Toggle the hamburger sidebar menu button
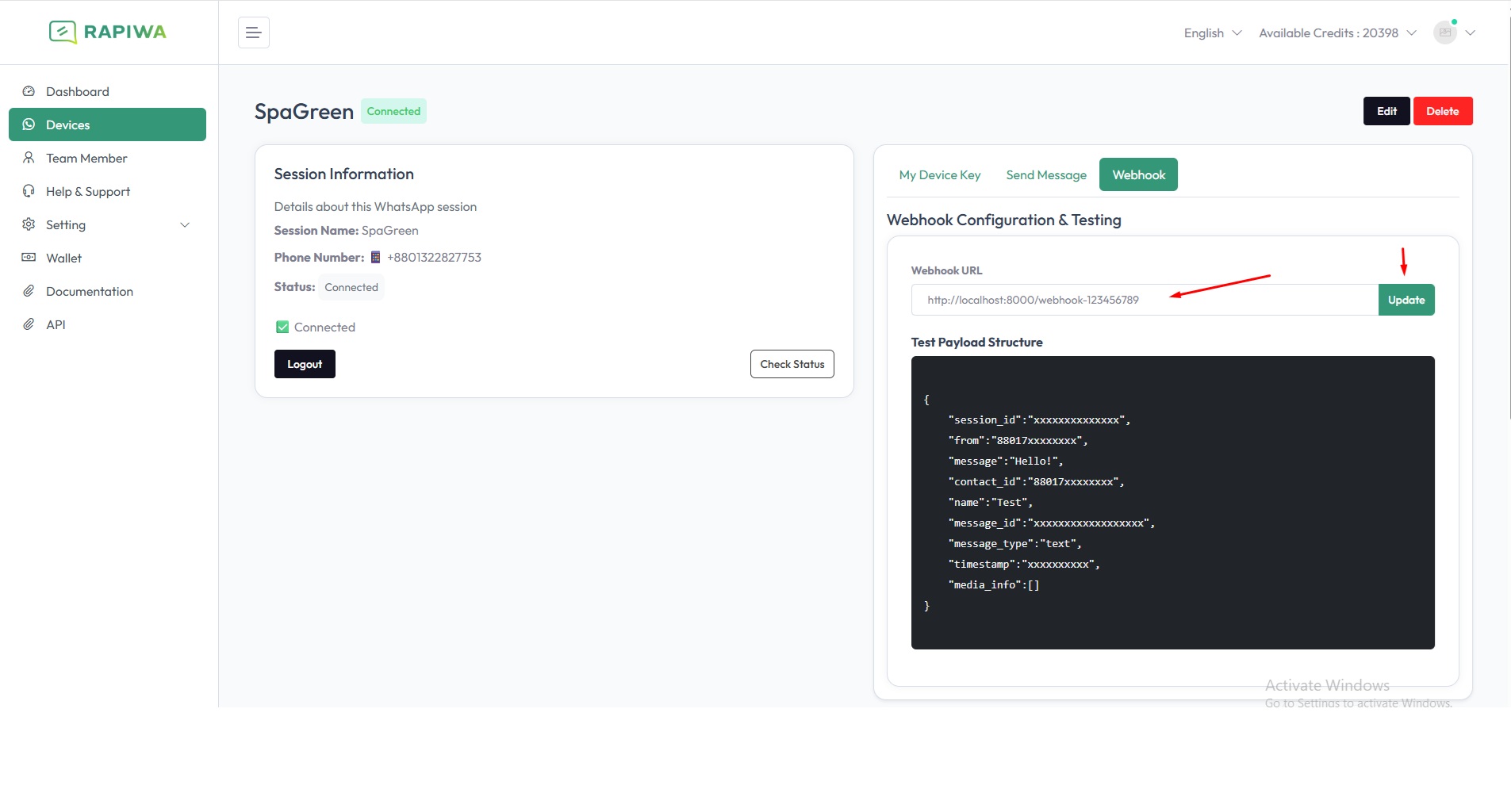The width and height of the screenshot is (1511, 812). click(253, 33)
